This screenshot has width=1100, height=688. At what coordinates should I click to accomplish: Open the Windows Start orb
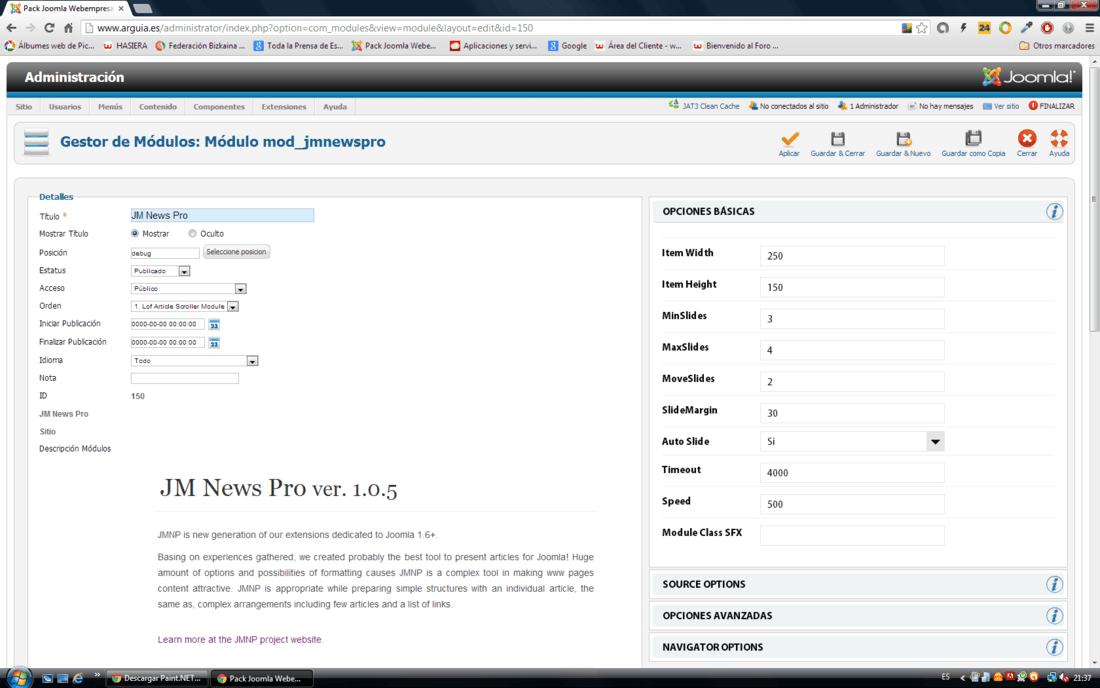coord(18,677)
